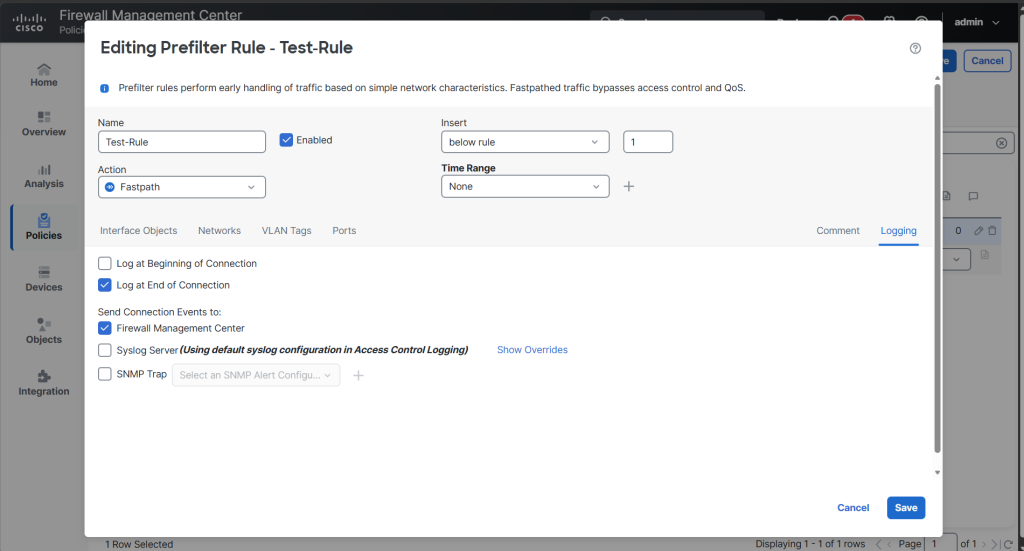Open the Objects section in sidebar
The width and height of the screenshot is (1024, 551).
click(44, 332)
